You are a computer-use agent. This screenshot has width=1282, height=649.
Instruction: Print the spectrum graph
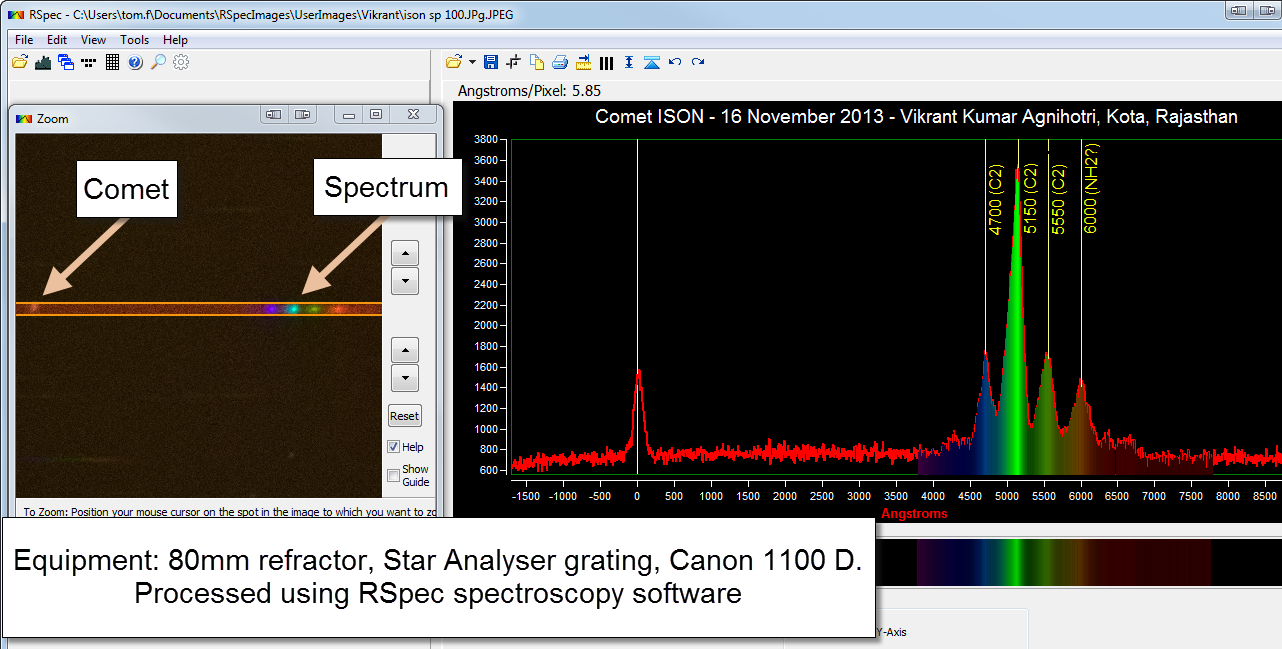[x=560, y=62]
